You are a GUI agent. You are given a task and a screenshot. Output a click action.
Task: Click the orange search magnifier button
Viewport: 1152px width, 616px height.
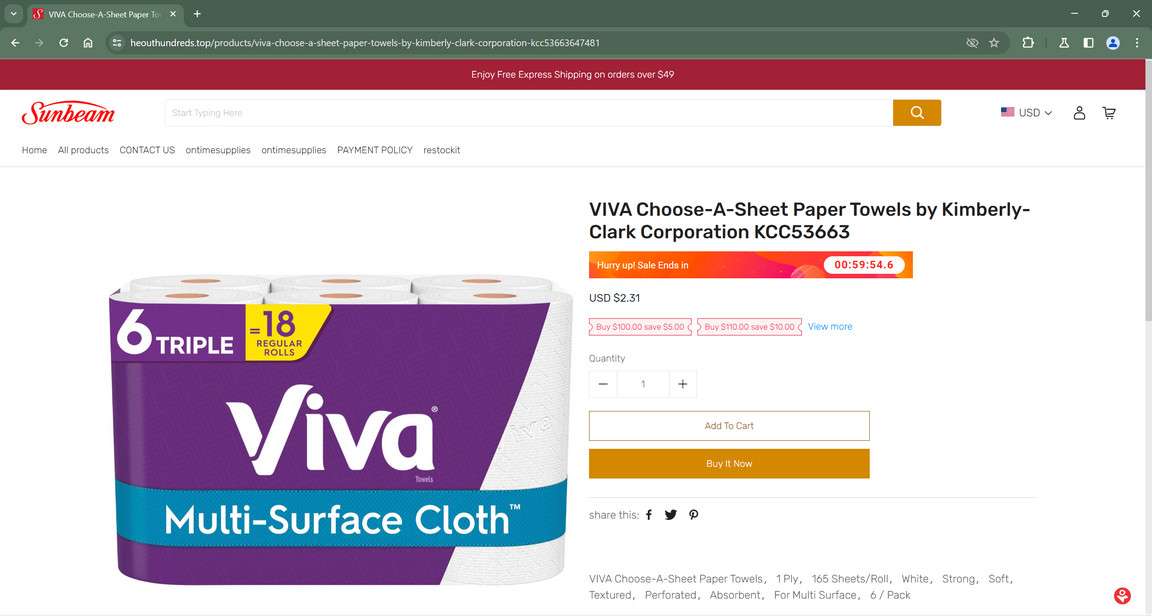[x=916, y=112]
